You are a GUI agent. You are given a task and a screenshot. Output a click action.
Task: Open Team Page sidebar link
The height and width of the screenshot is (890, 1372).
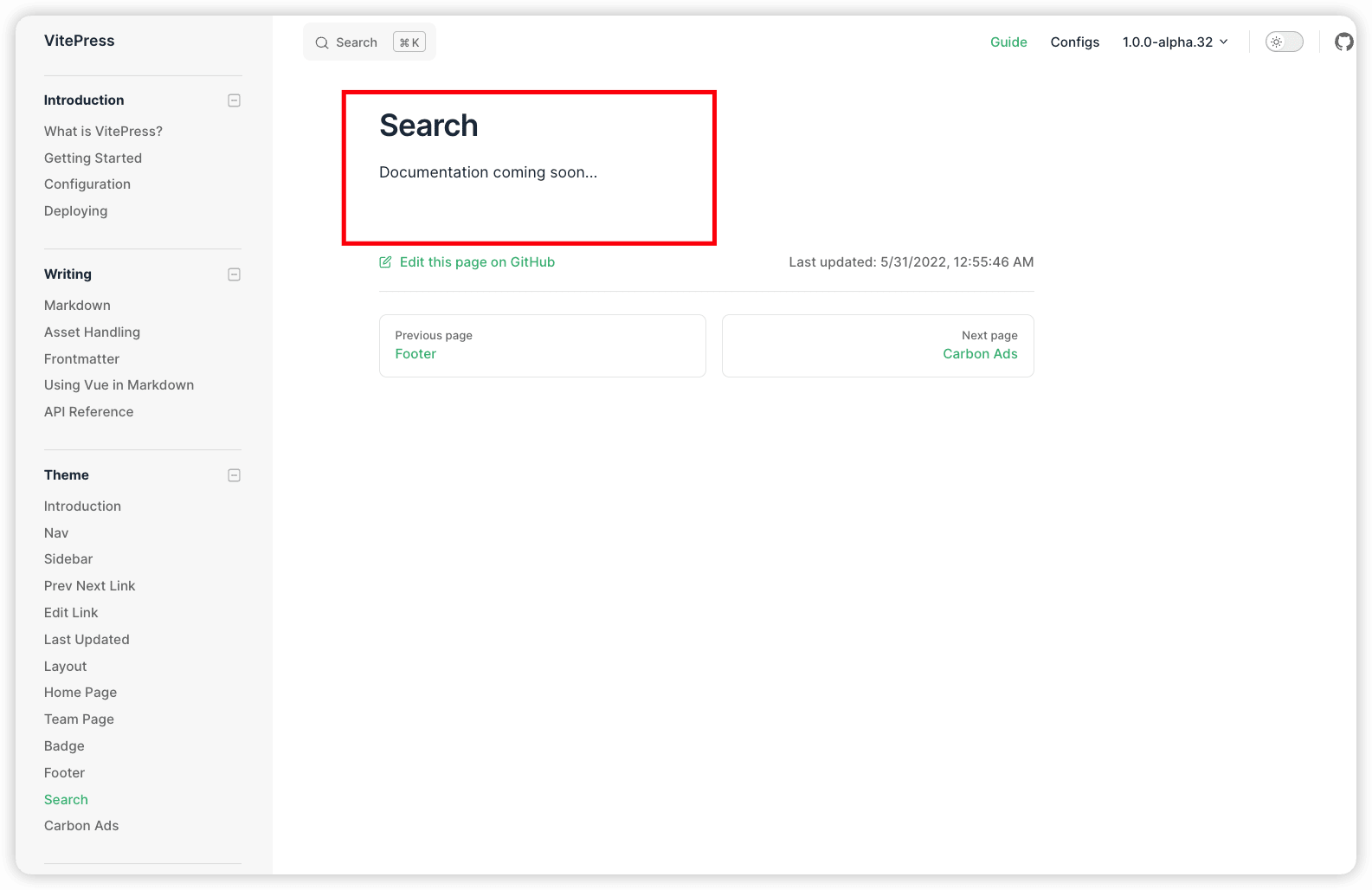(79, 719)
